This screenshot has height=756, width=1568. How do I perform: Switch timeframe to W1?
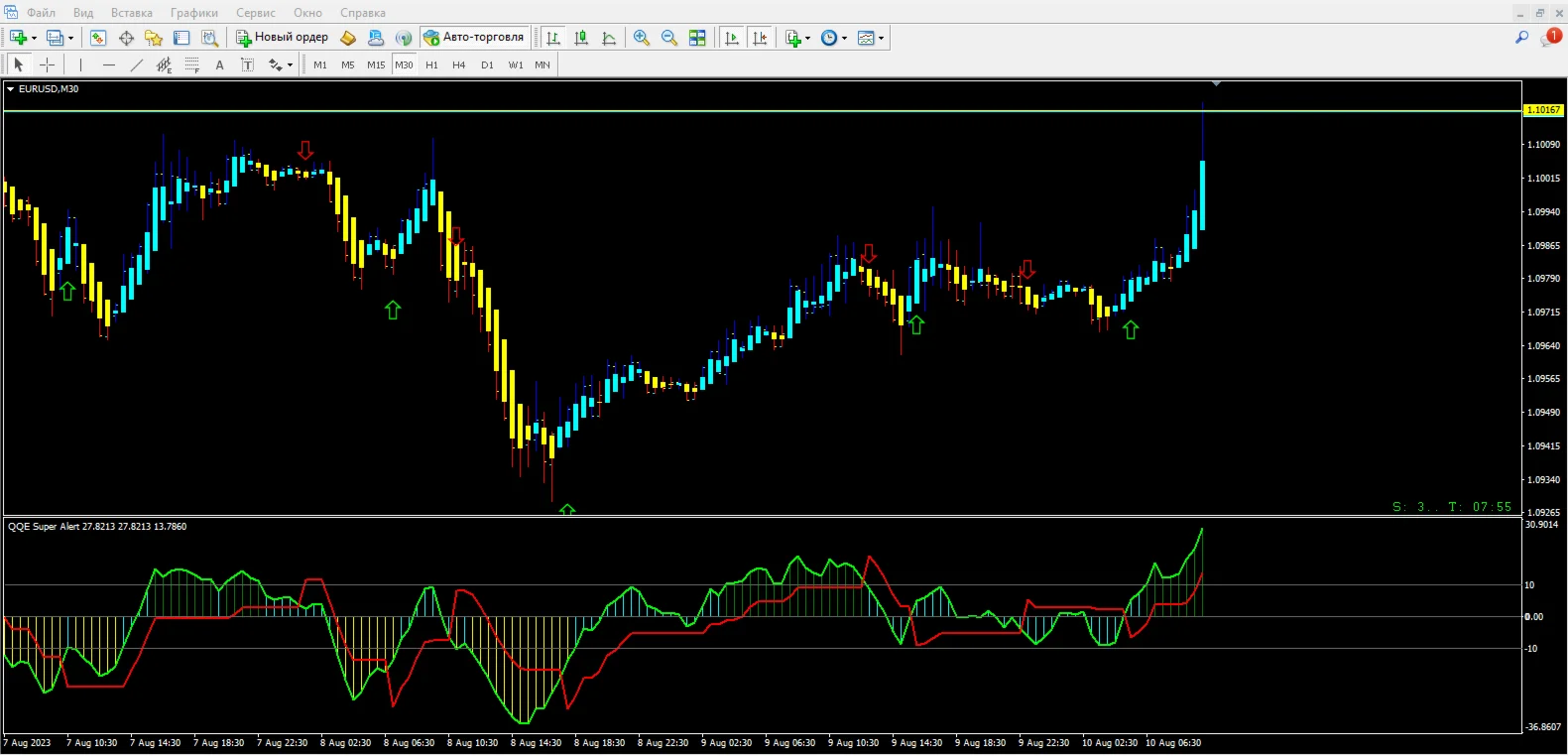[x=516, y=64]
